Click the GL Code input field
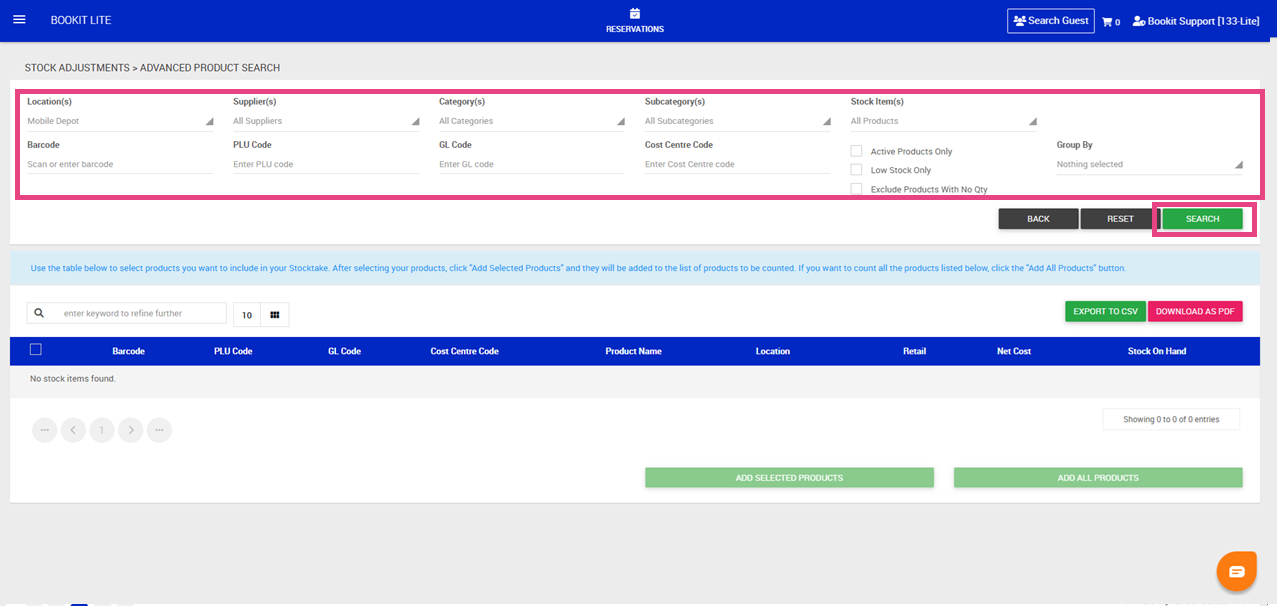 click(x=532, y=164)
